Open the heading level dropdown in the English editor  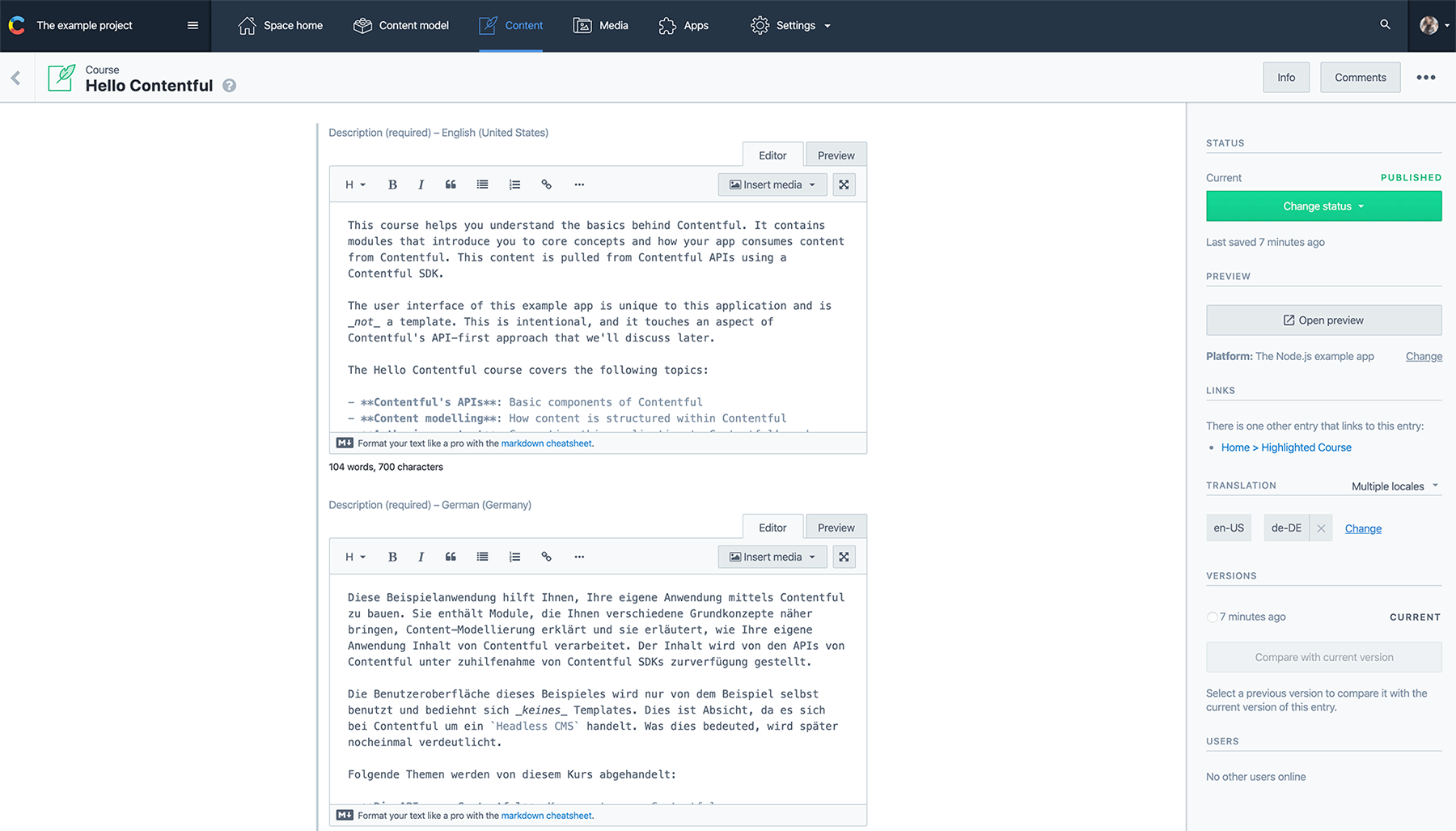(354, 184)
